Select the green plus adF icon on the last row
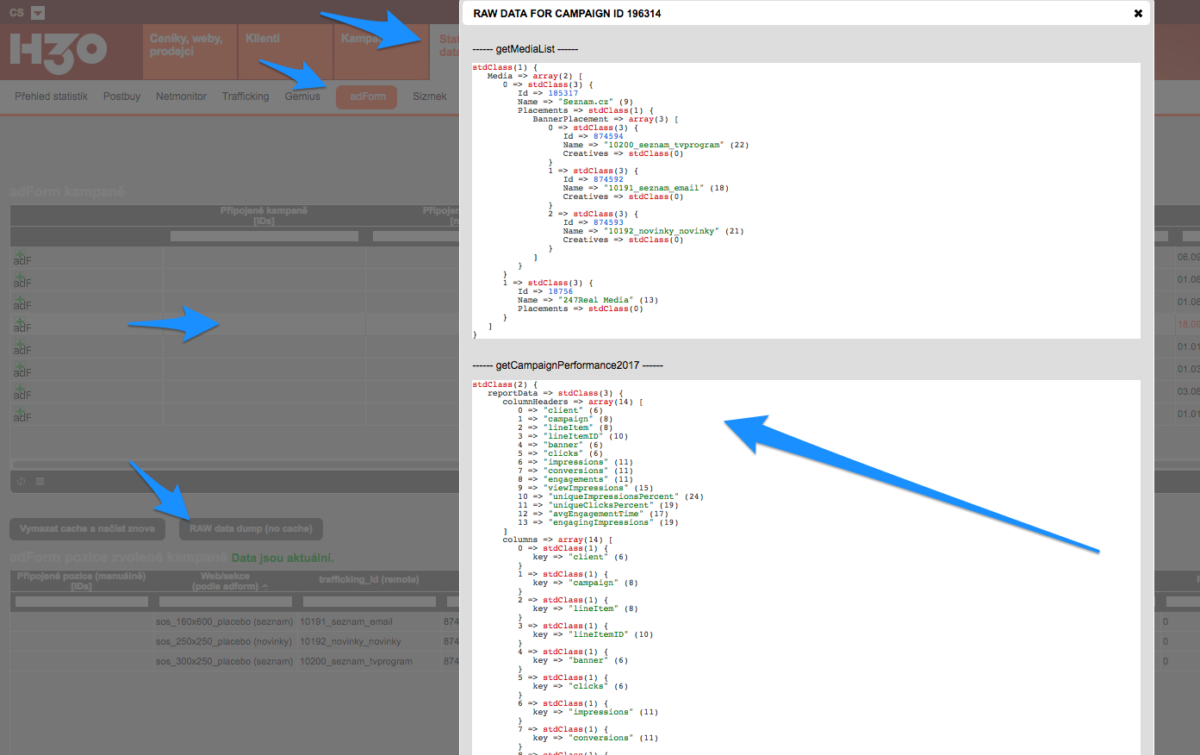The height and width of the screenshot is (755, 1200). [x=22, y=416]
